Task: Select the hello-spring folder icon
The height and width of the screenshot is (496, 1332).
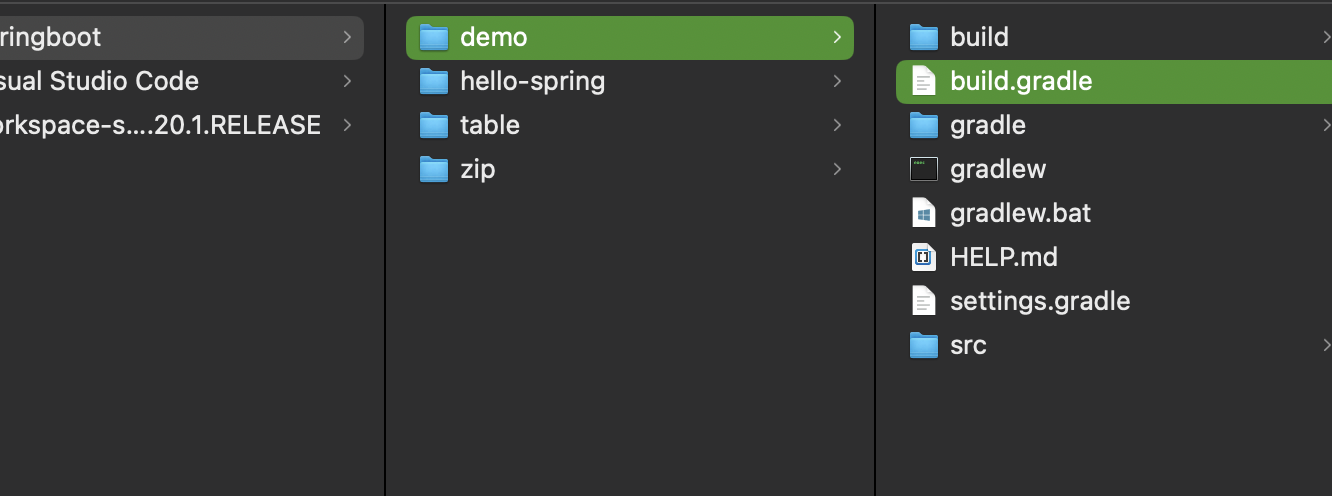Action: coord(434,81)
